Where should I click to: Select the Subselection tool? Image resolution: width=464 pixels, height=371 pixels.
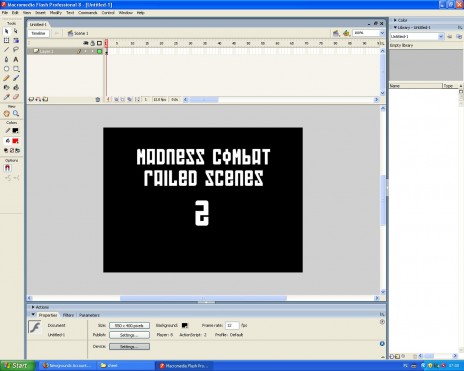point(16,31)
